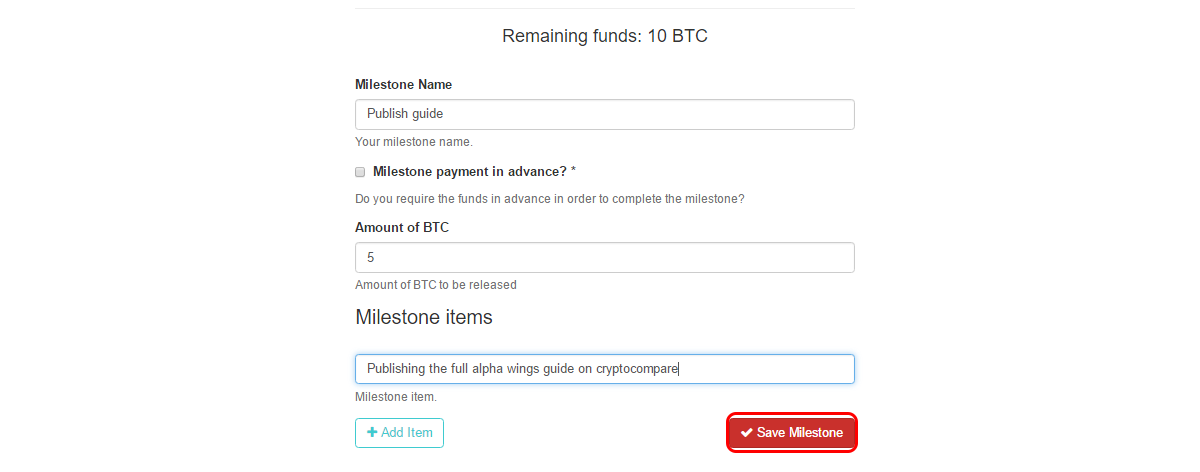Click the 'Milestone items' section heading
The image size is (1200, 472).
(424, 317)
